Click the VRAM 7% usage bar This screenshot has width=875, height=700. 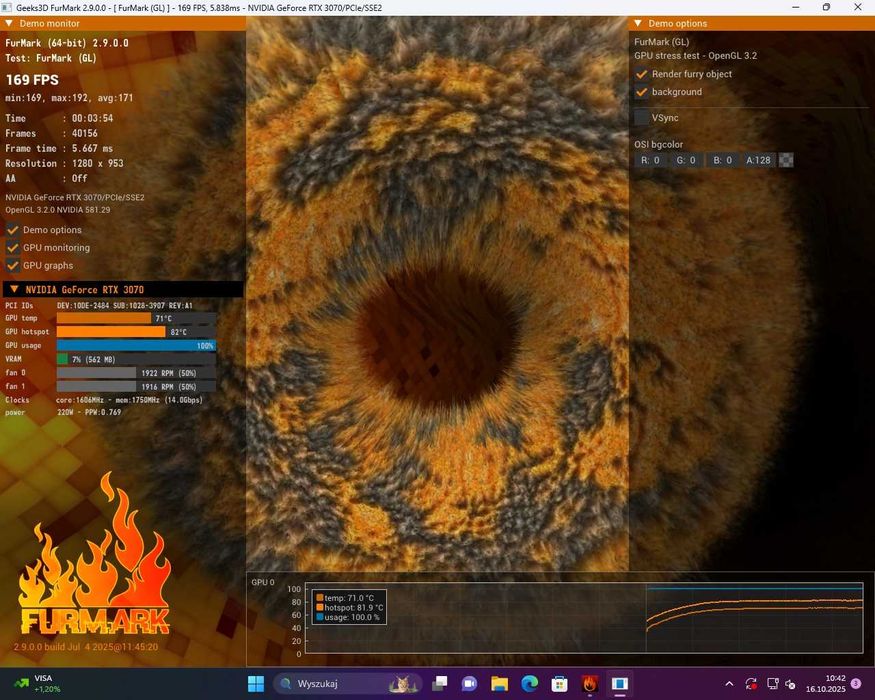(x=136, y=359)
